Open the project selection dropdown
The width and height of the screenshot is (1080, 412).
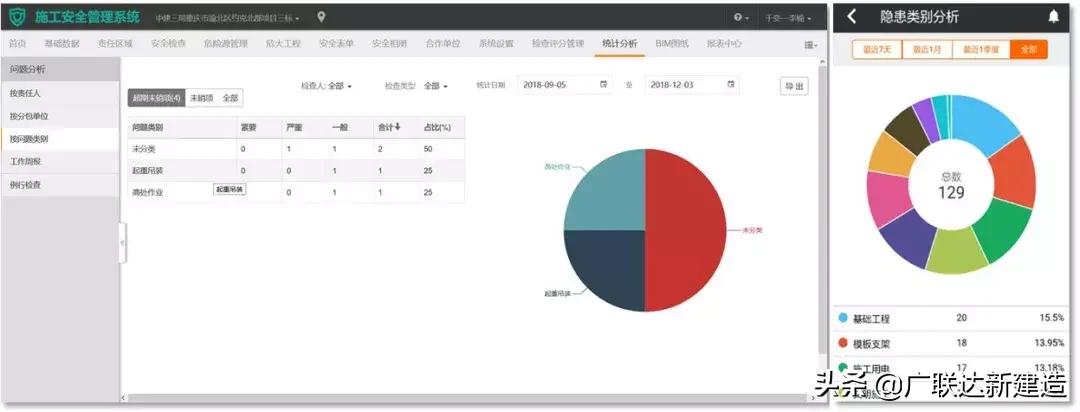pyautogui.click(x=227, y=18)
